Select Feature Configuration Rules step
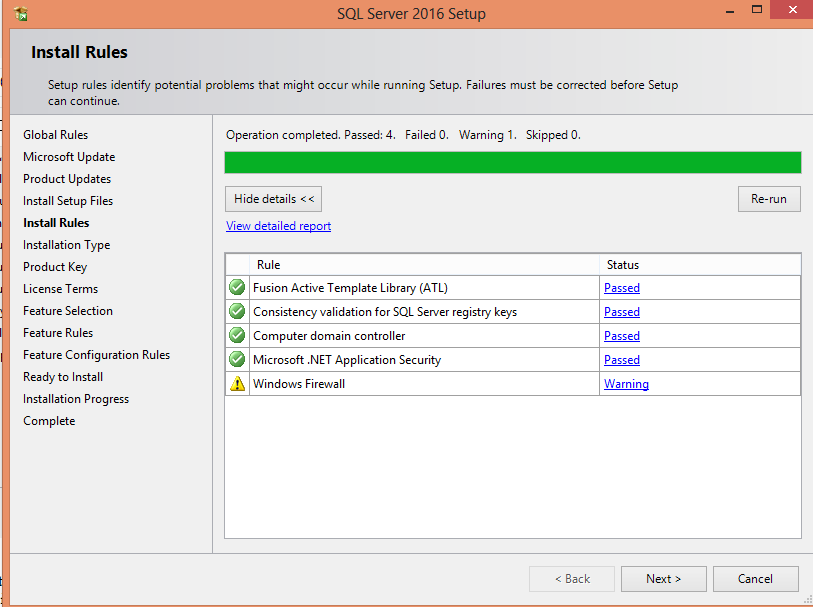 [96, 355]
